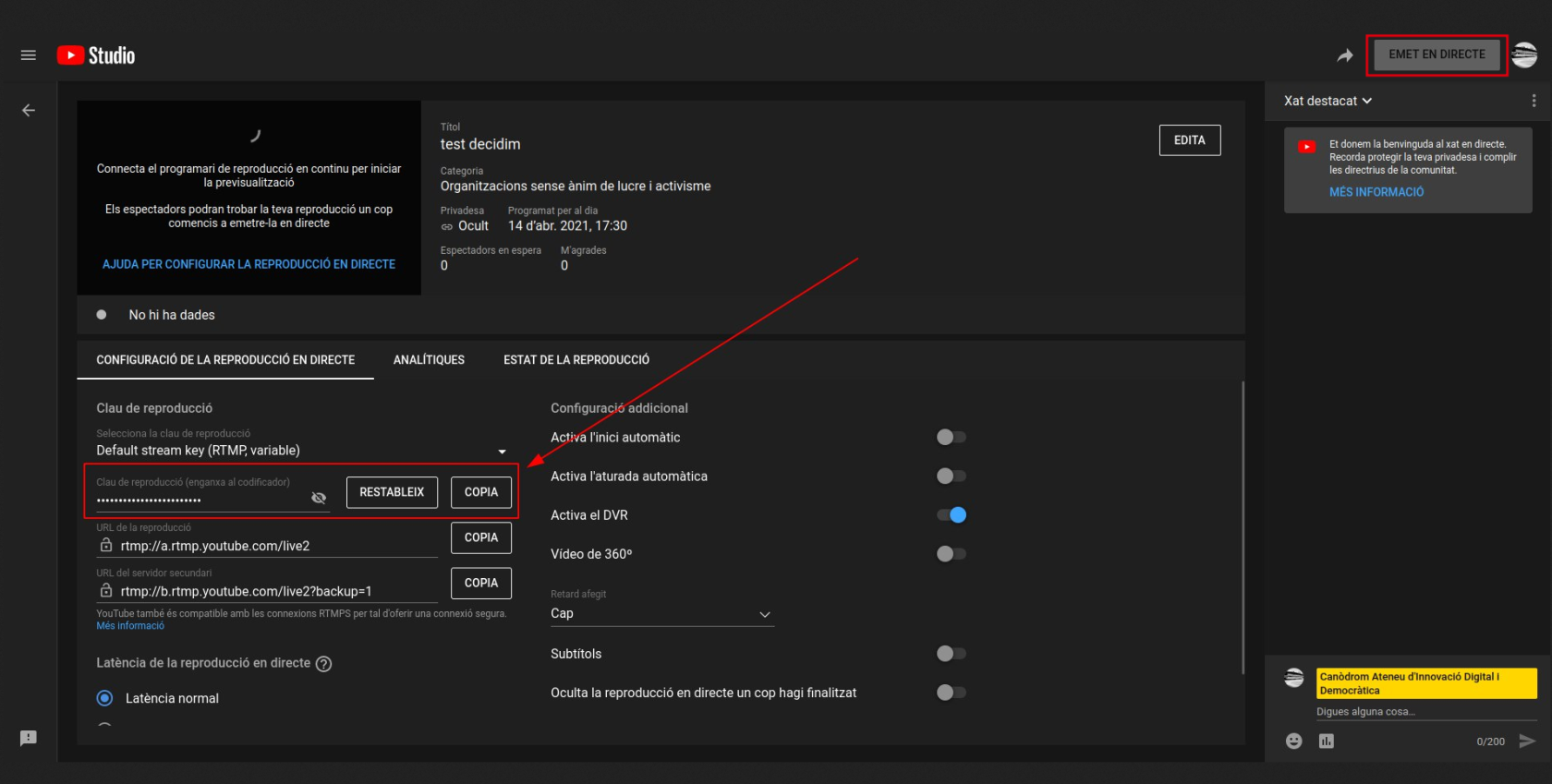Open latency help question mark icon
Screen dimensions: 1552x784
(323, 664)
